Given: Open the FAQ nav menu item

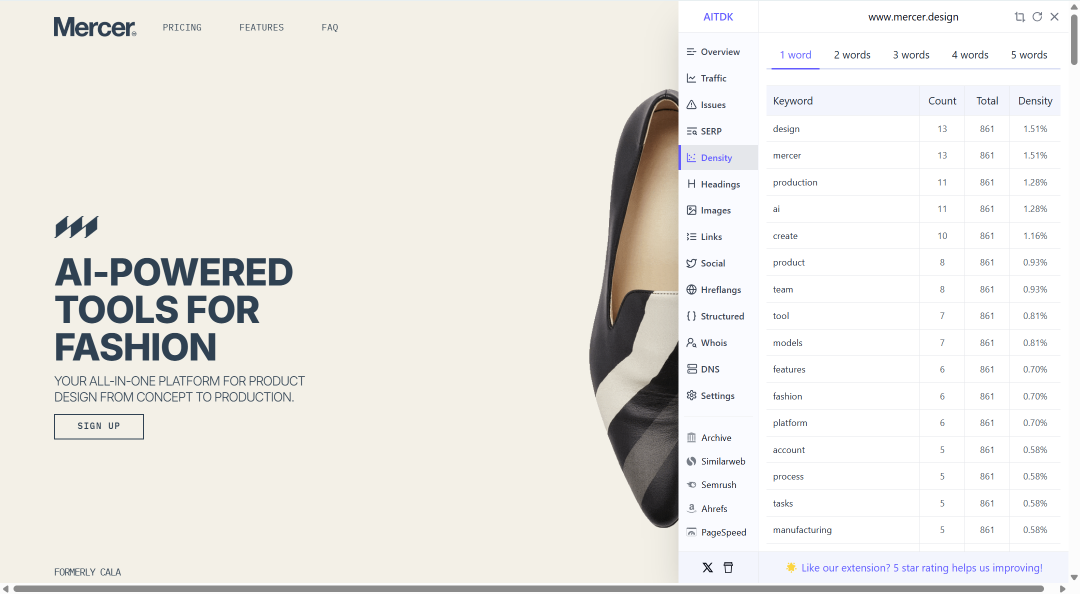Looking at the screenshot, I should (330, 28).
